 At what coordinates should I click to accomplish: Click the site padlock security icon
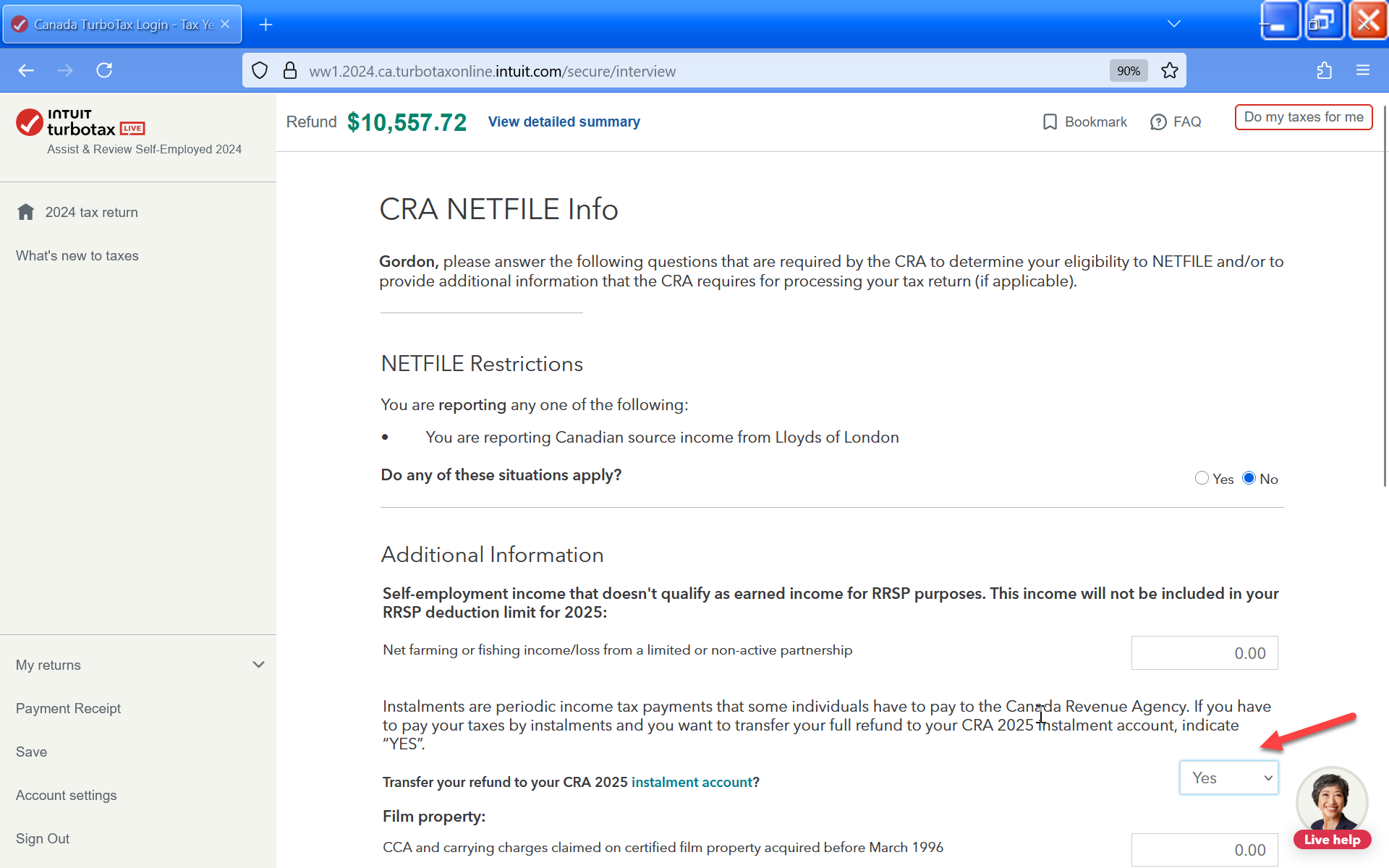point(290,70)
